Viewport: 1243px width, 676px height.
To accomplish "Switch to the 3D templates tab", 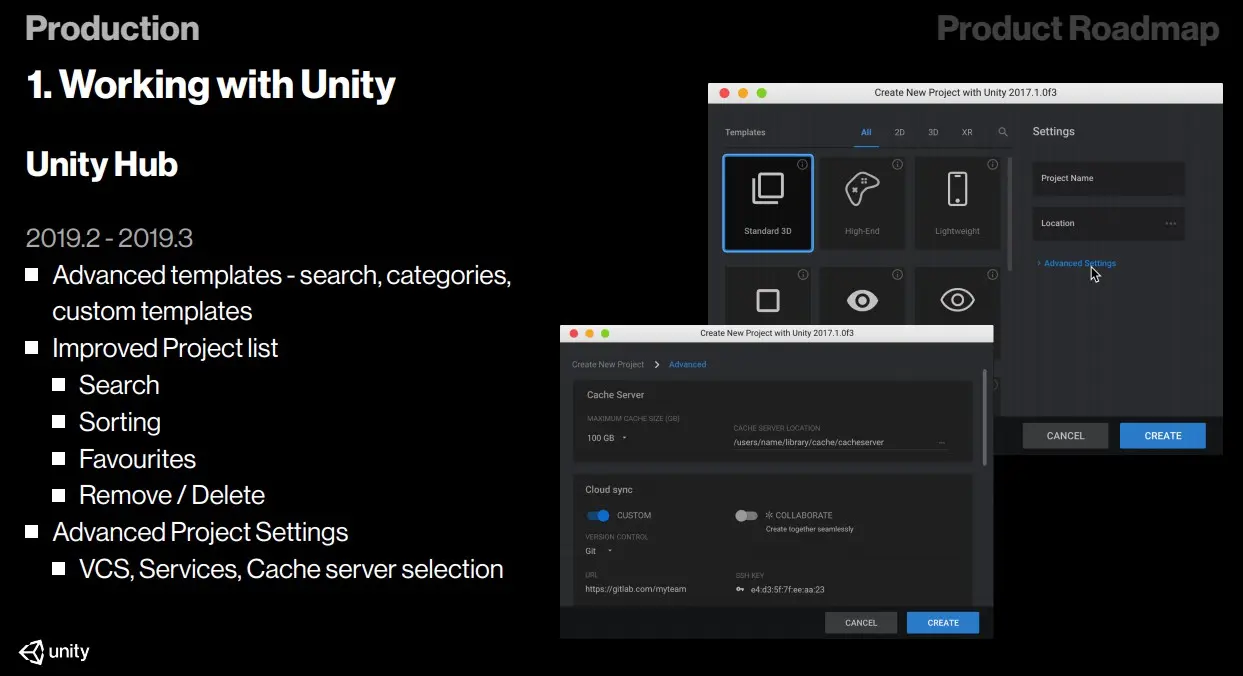I will click(933, 132).
